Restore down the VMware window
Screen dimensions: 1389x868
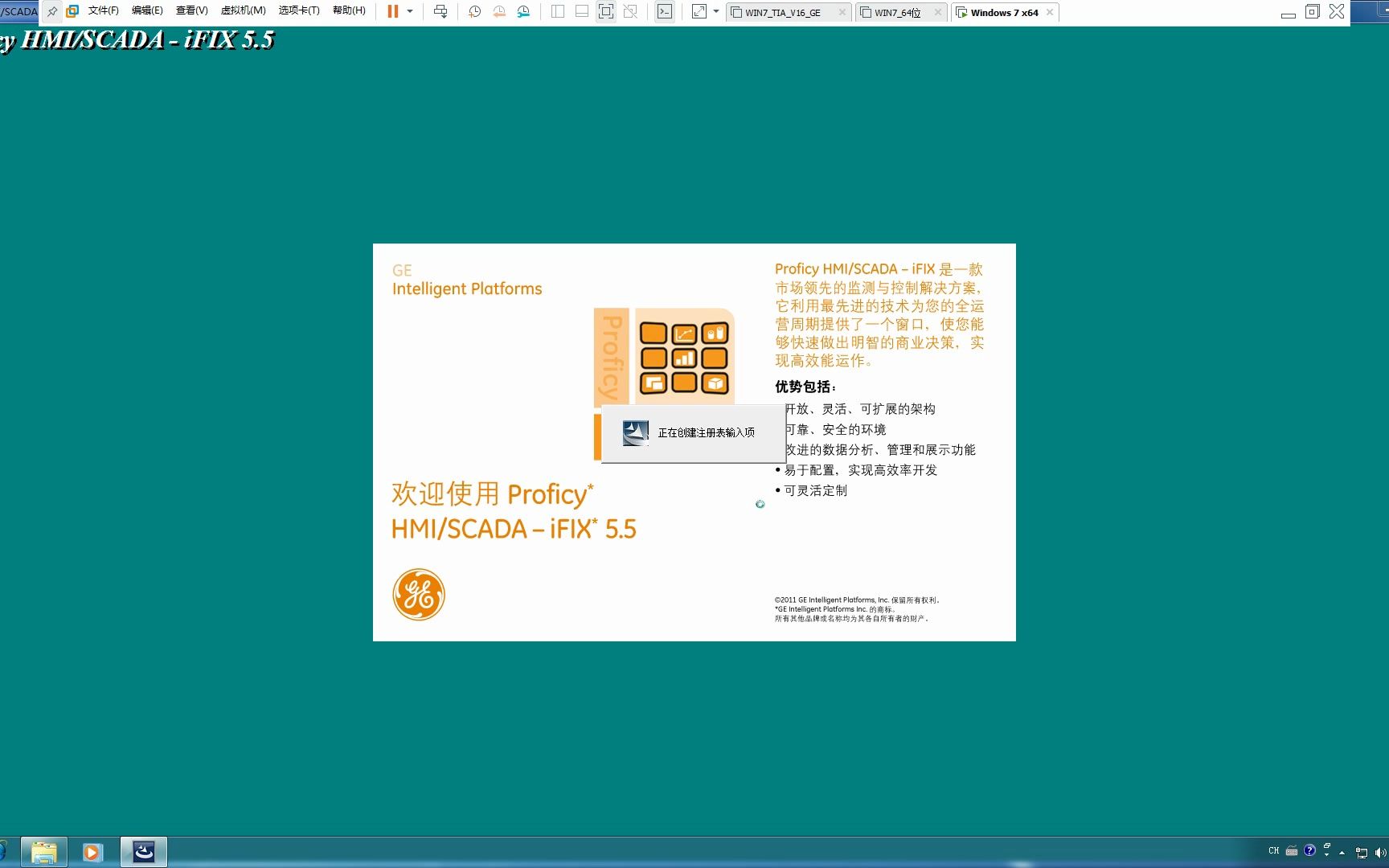point(1313,11)
